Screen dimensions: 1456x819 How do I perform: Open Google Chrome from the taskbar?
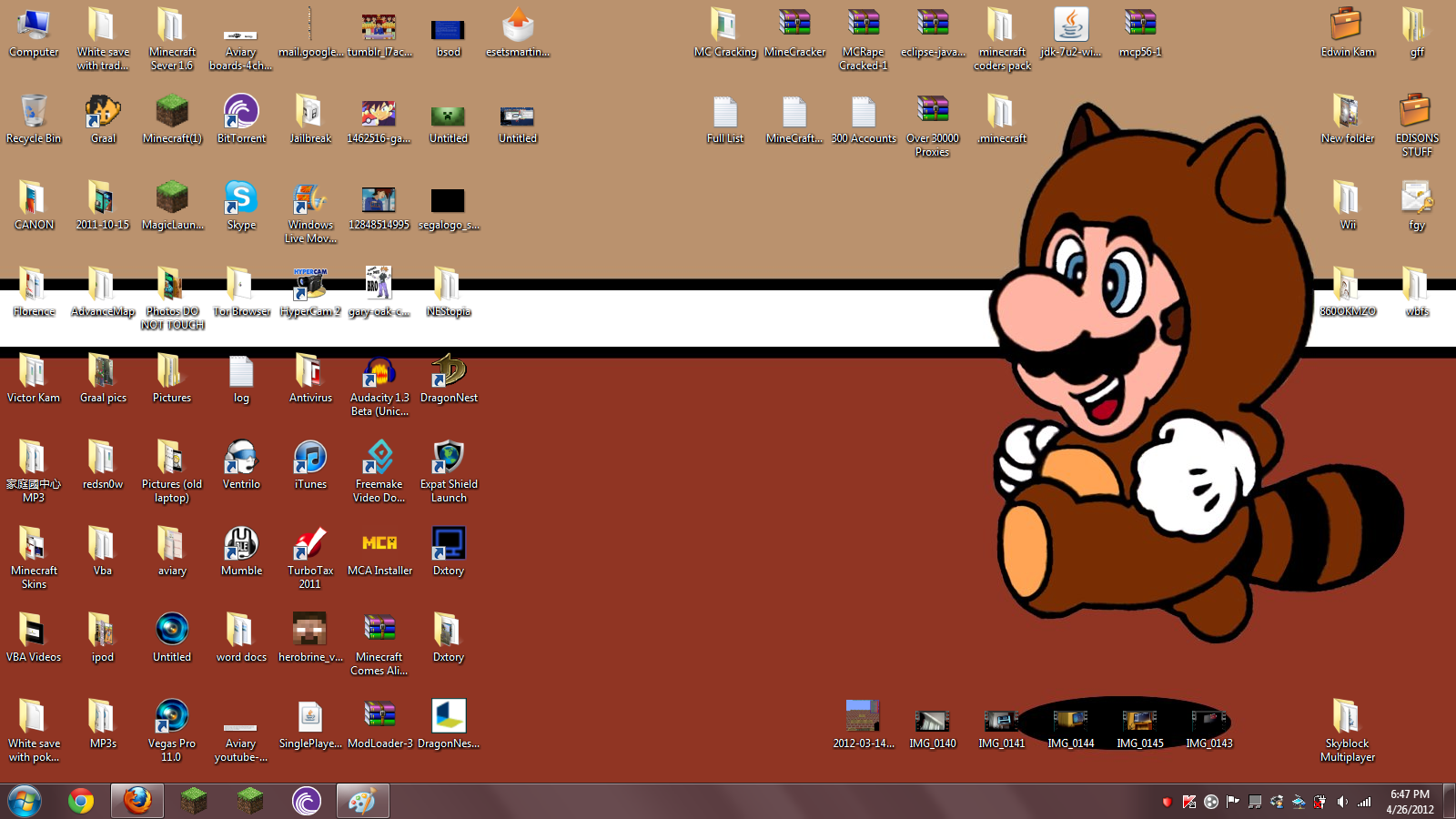pos(81,801)
